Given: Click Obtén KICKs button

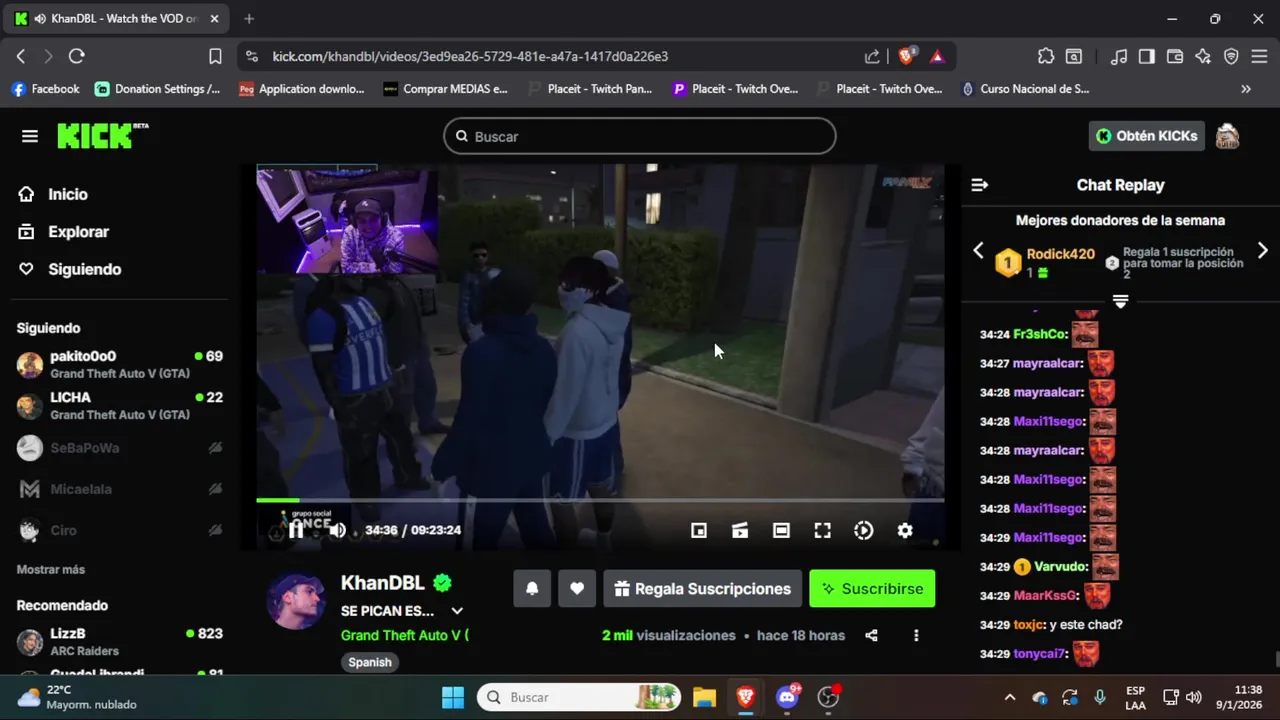Looking at the screenshot, I should (1147, 136).
